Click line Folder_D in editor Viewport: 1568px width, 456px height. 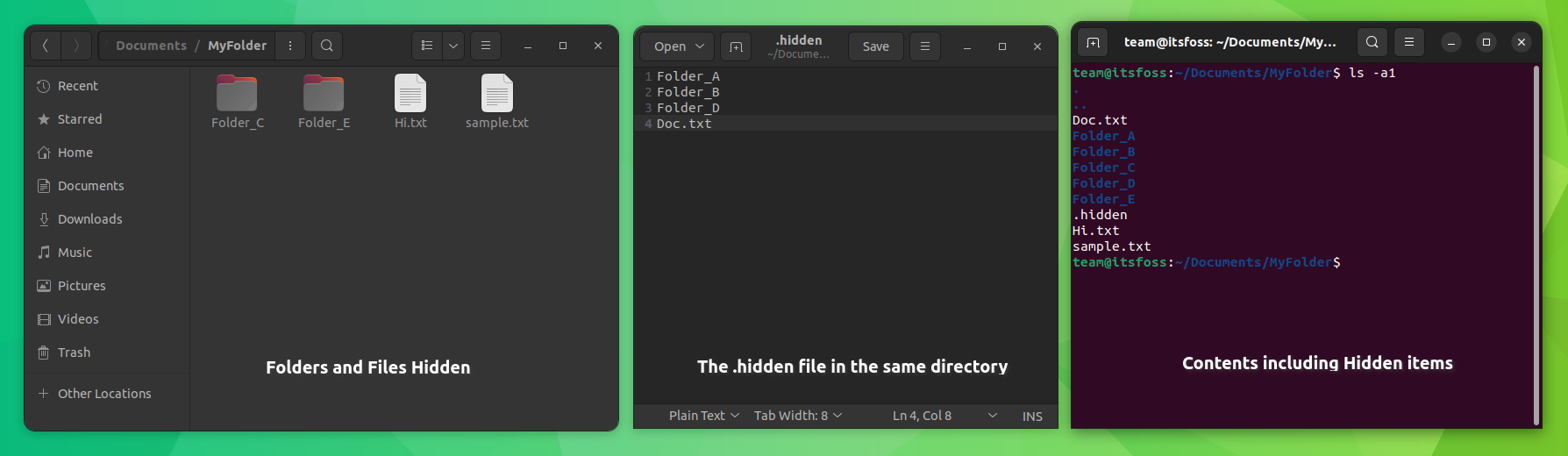point(688,108)
